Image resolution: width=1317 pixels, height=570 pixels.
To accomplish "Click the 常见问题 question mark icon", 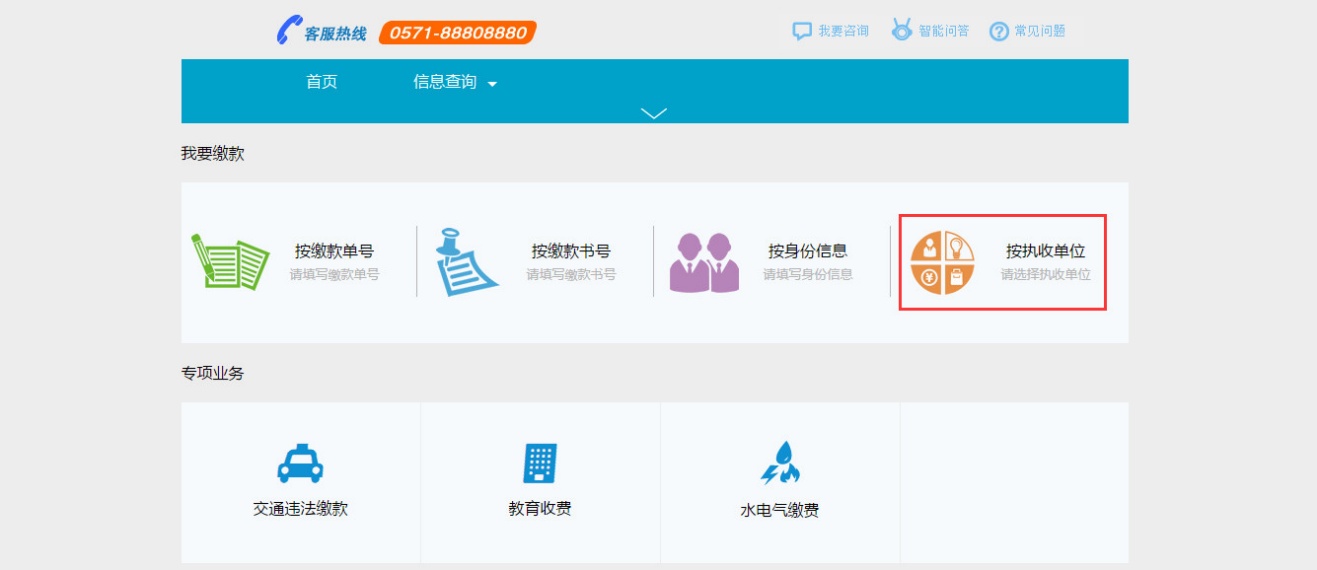I will [x=999, y=32].
